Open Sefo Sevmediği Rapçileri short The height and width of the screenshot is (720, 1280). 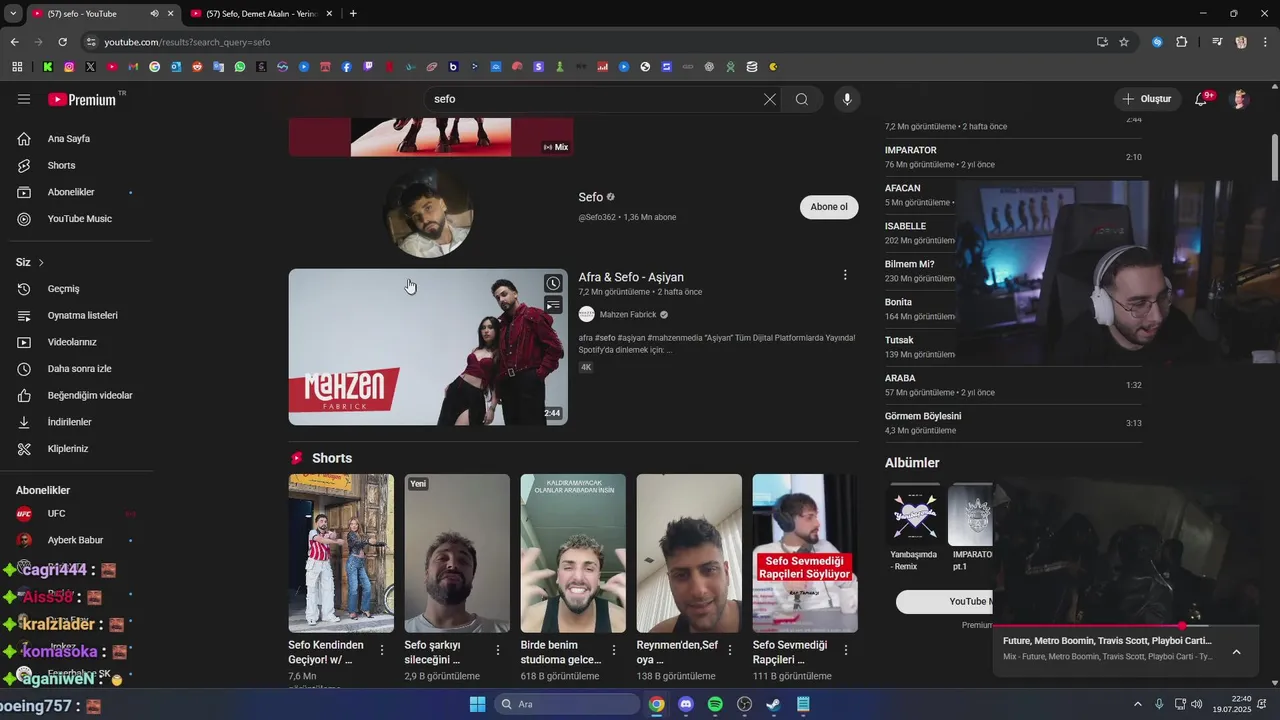805,553
